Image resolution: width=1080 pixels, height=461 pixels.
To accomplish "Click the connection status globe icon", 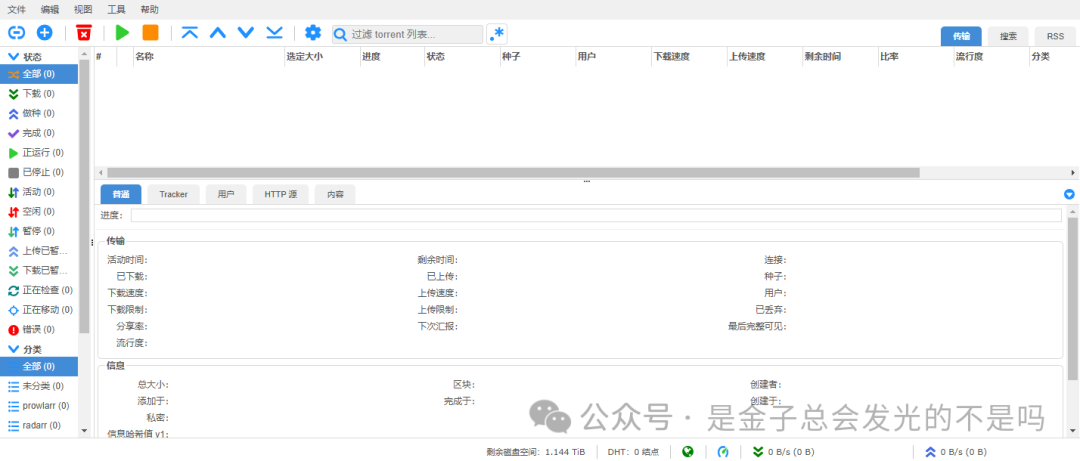I will point(688,451).
